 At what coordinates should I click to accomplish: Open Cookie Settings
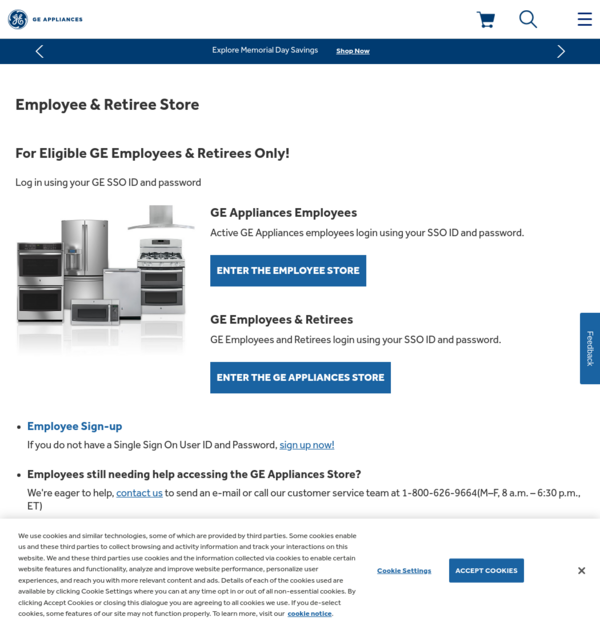404,571
